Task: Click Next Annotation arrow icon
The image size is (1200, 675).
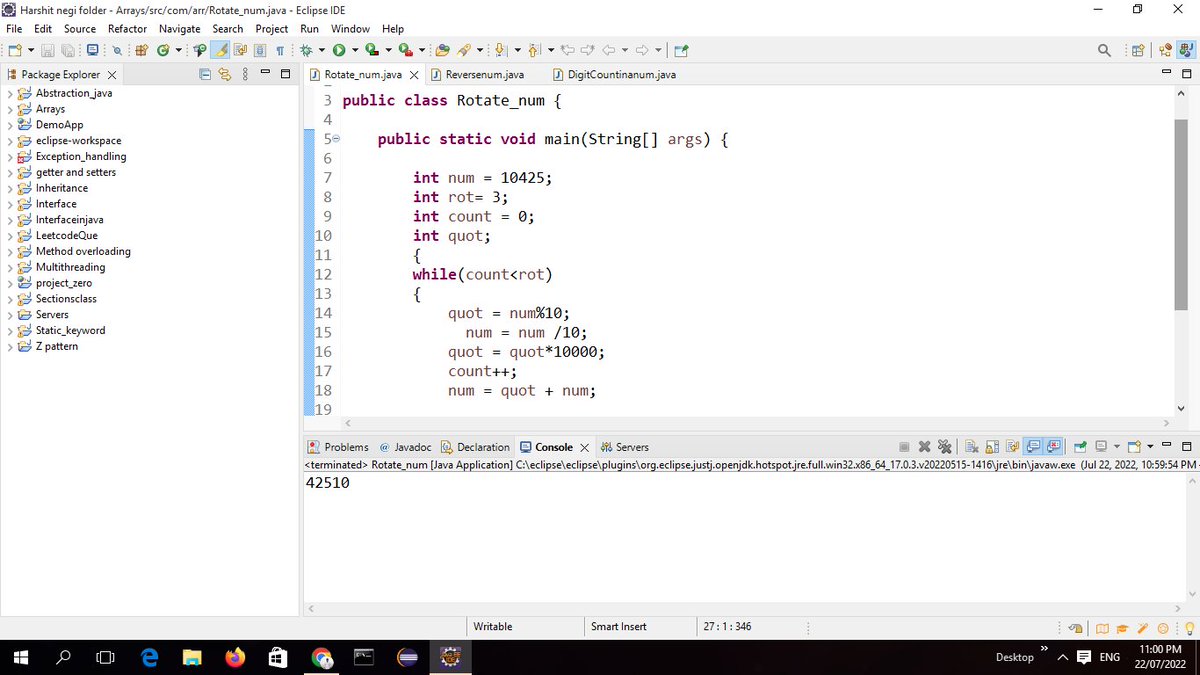Action: point(501,50)
